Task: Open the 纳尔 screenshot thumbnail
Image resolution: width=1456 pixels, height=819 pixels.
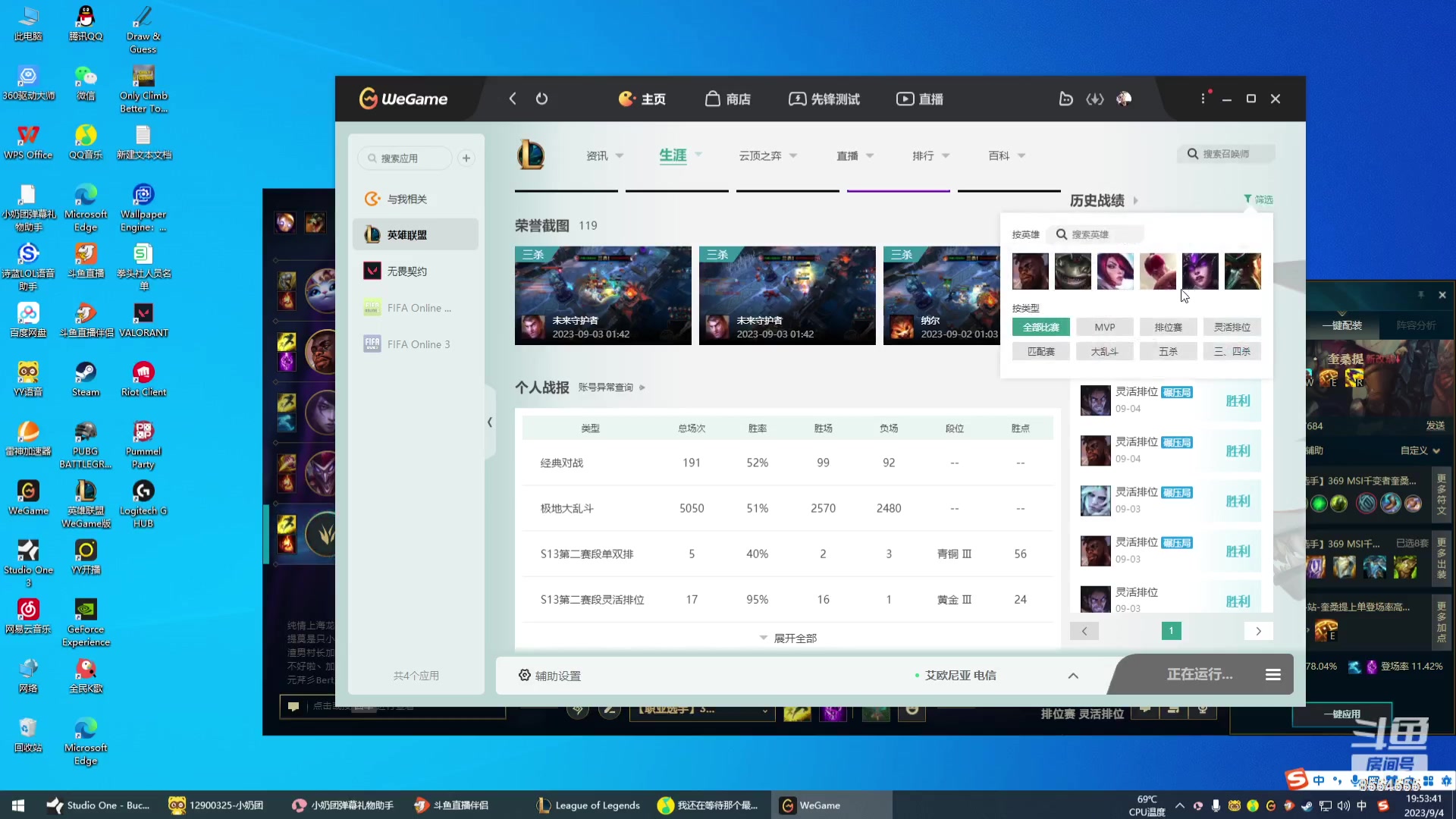Action: (x=942, y=296)
